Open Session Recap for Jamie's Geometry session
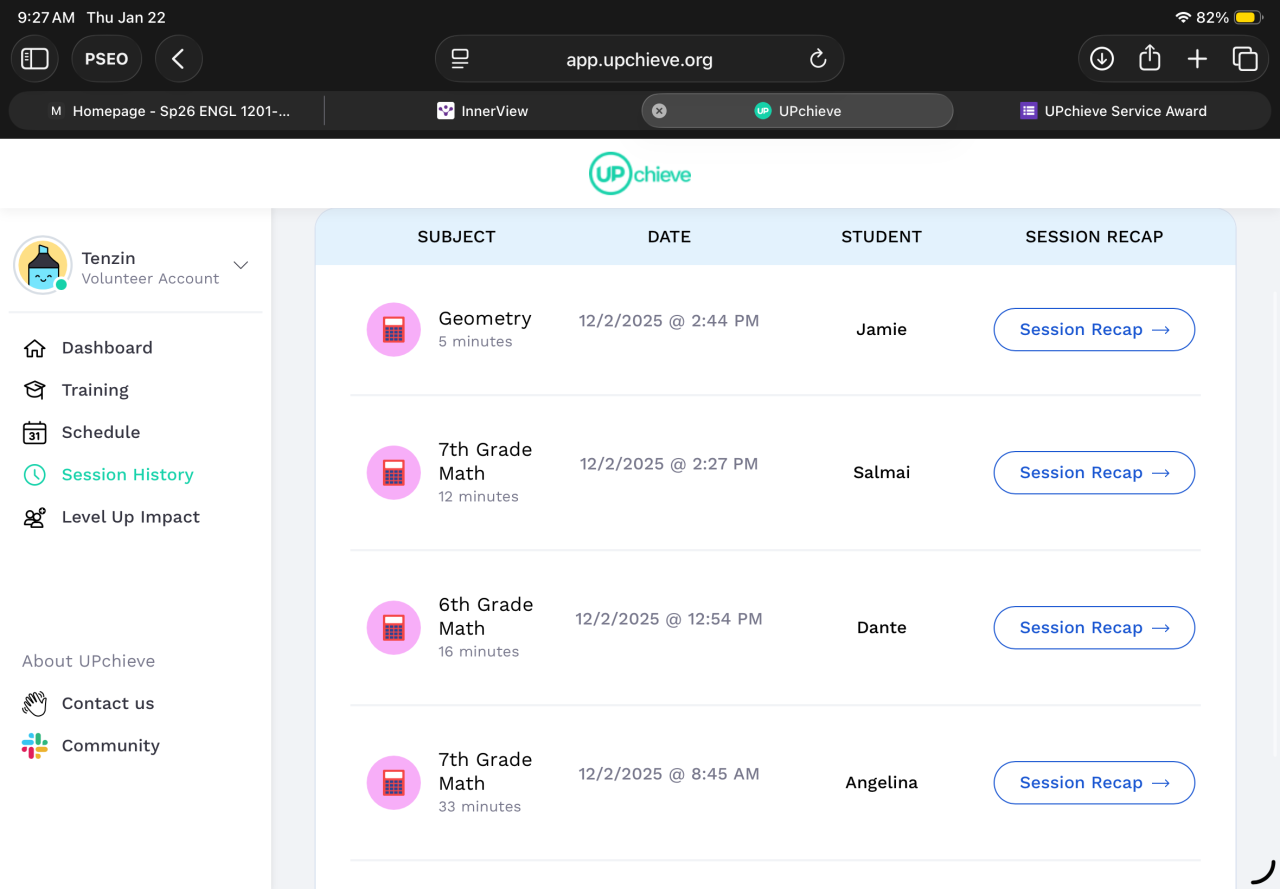Screen dimensions: 1280x889 pyautogui.click(x=1094, y=330)
